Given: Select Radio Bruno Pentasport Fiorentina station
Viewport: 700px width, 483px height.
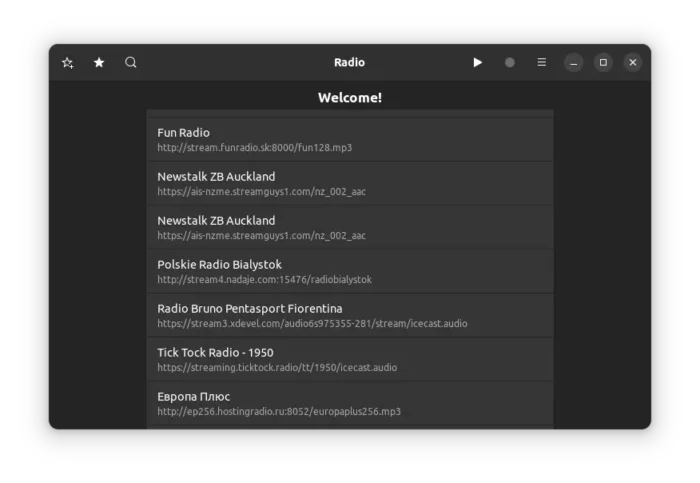Looking at the screenshot, I should [x=350, y=316].
